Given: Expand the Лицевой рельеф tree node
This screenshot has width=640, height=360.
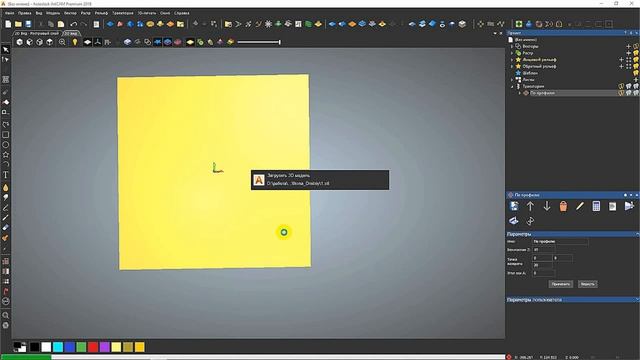Looking at the screenshot, I should [512, 60].
